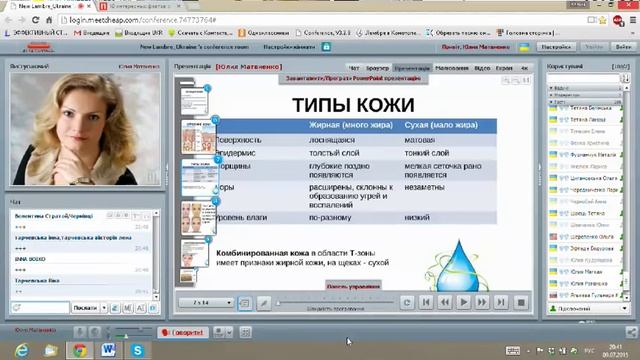Open the Екран tab
This screenshot has width=640, height=360.
(504, 68)
